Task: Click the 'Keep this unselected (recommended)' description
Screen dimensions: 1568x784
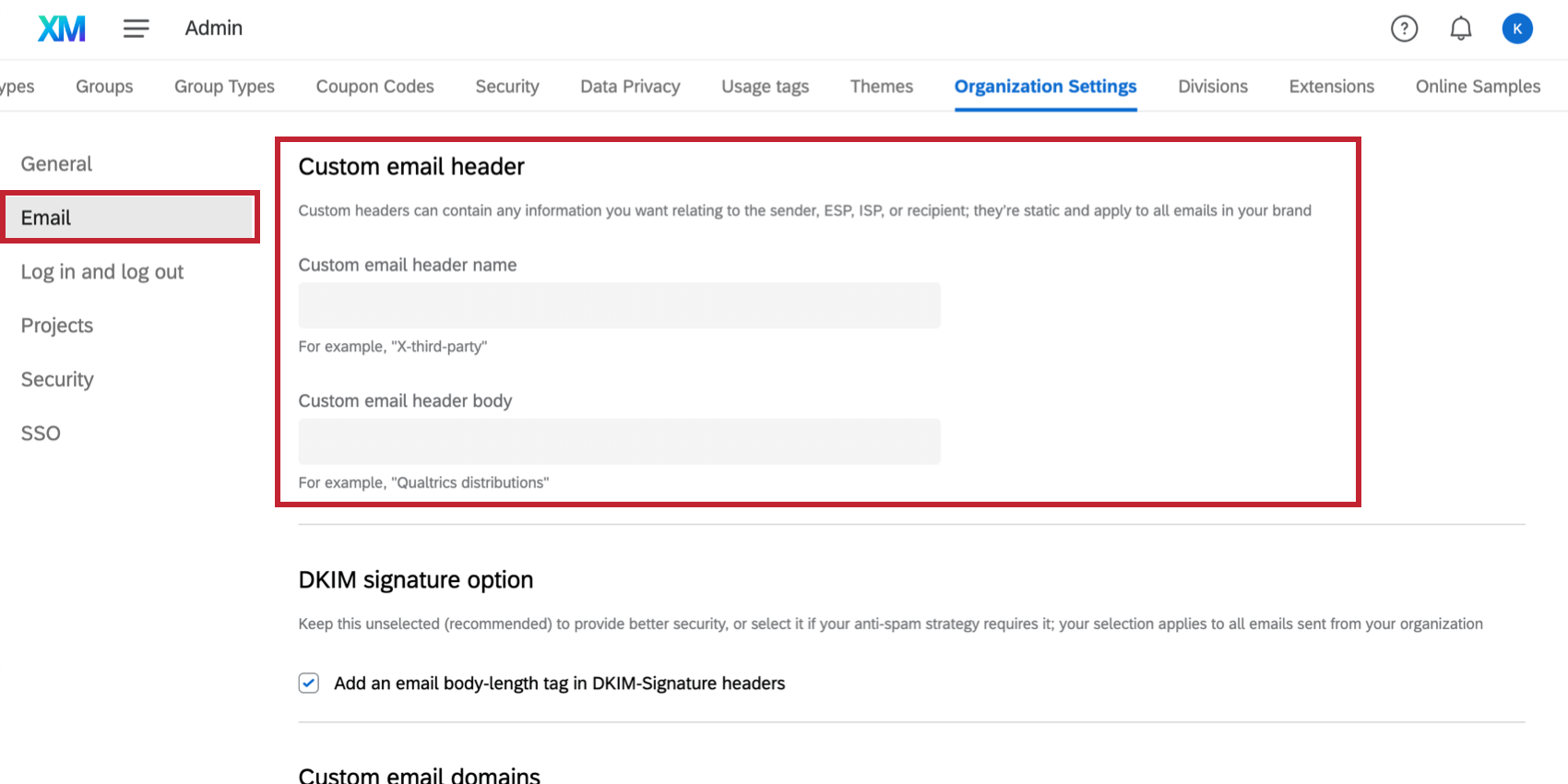Action: (891, 624)
